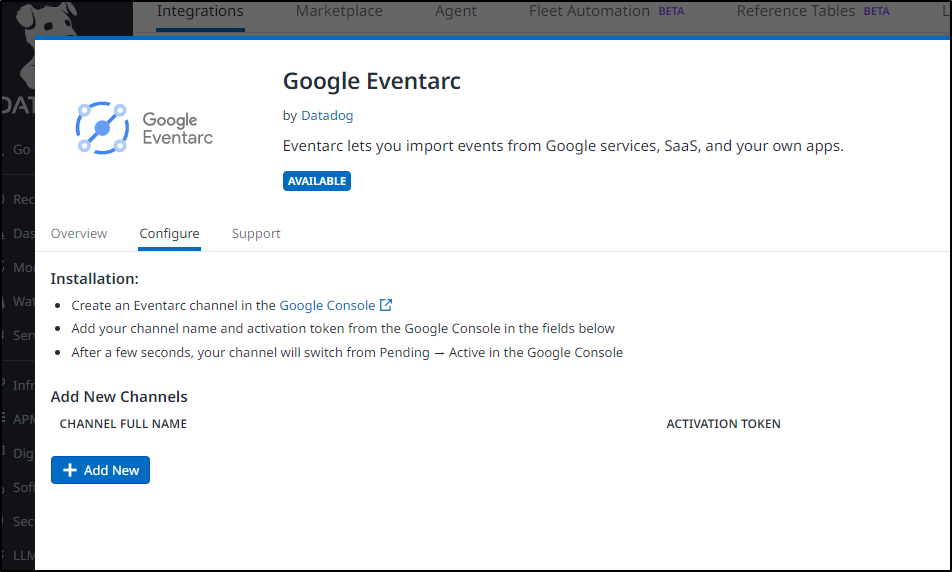
Task: Select the Google Eventarc title text
Action: point(372,81)
